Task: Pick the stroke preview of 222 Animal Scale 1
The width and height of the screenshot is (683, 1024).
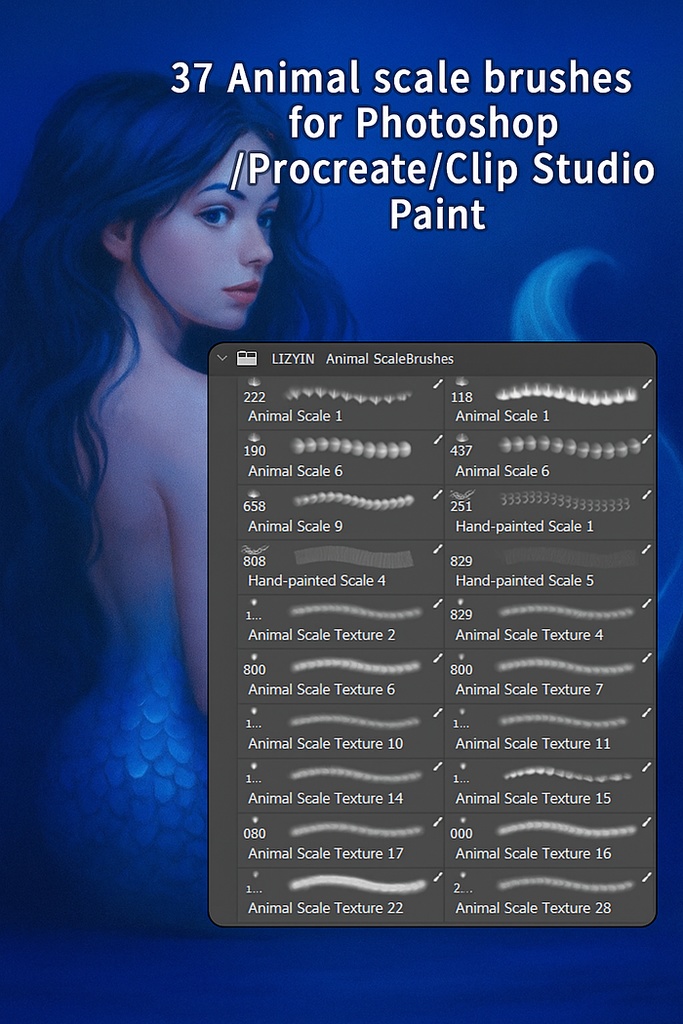Action: [348, 395]
